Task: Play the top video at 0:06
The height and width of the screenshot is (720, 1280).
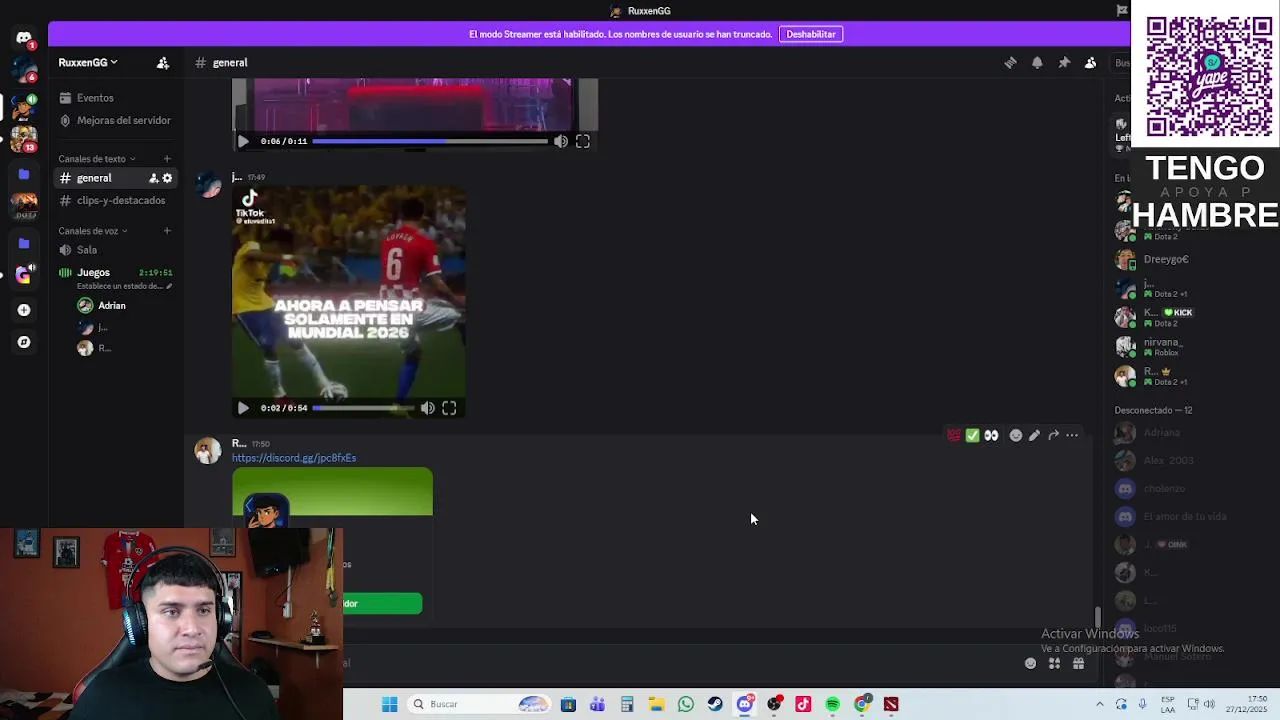Action: [x=243, y=141]
